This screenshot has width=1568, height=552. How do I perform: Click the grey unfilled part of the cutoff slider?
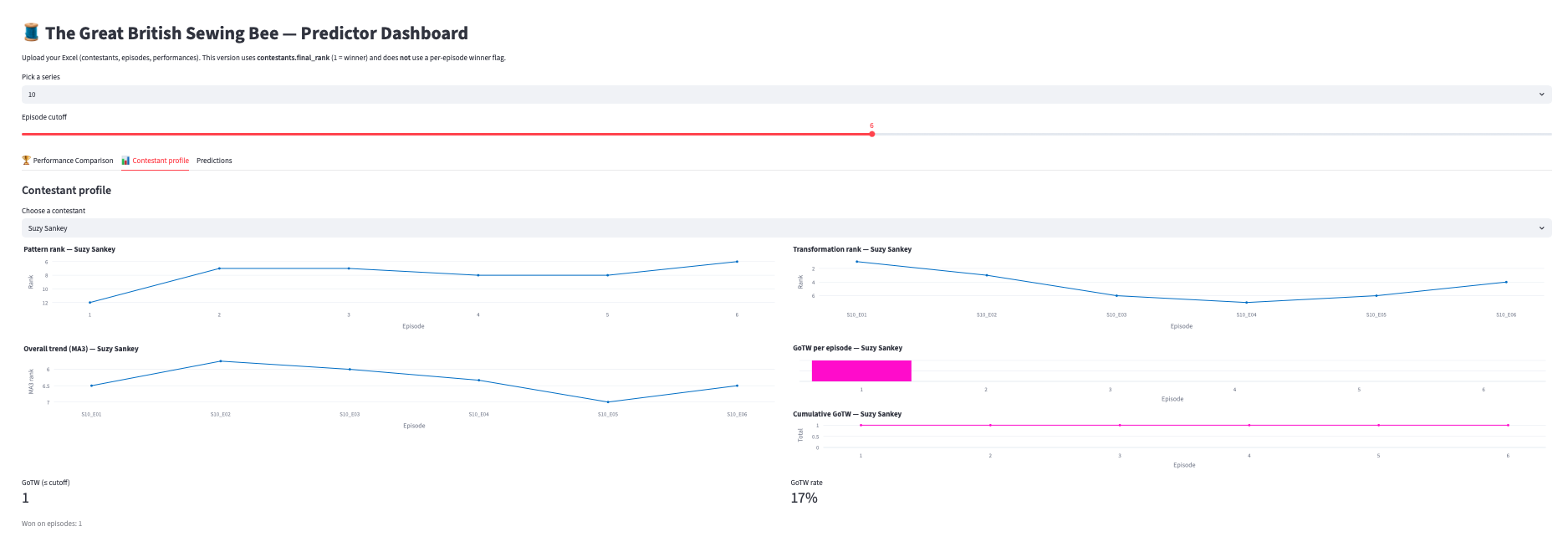(1213, 134)
